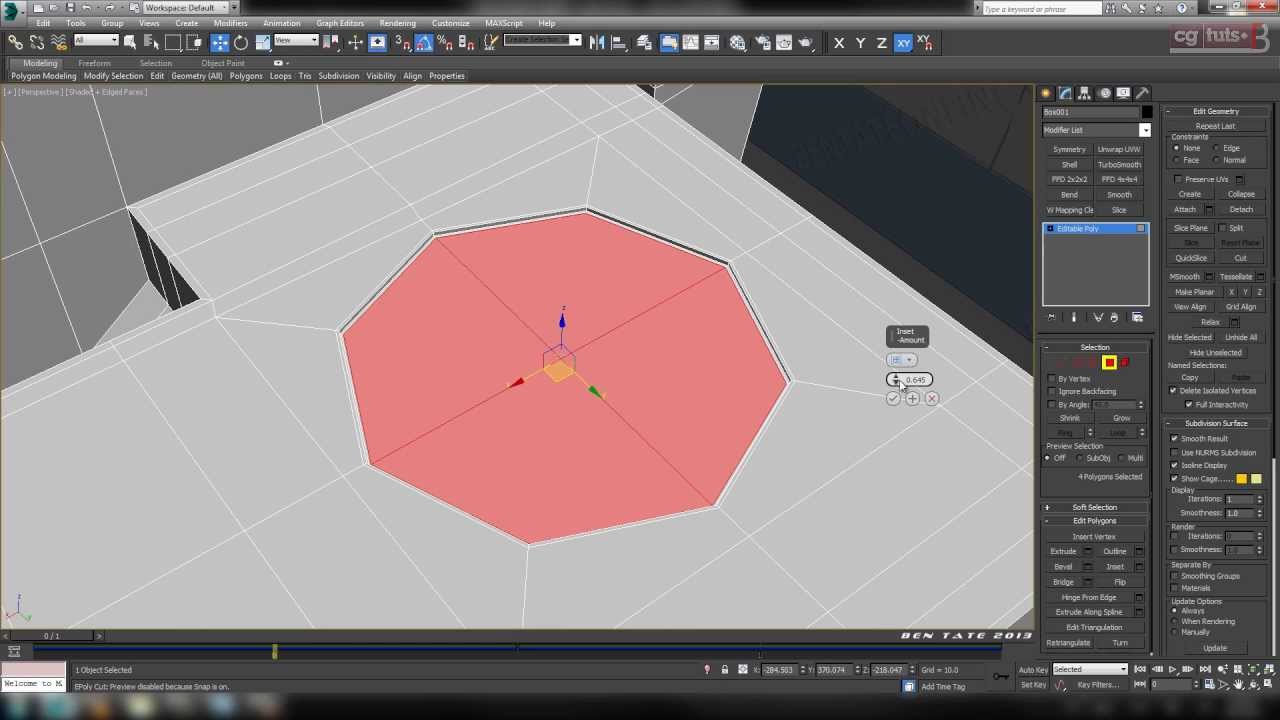Image resolution: width=1280 pixels, height=720 pixels.
Task: Open the Graph Editors menu
Action: pos(340,23)
